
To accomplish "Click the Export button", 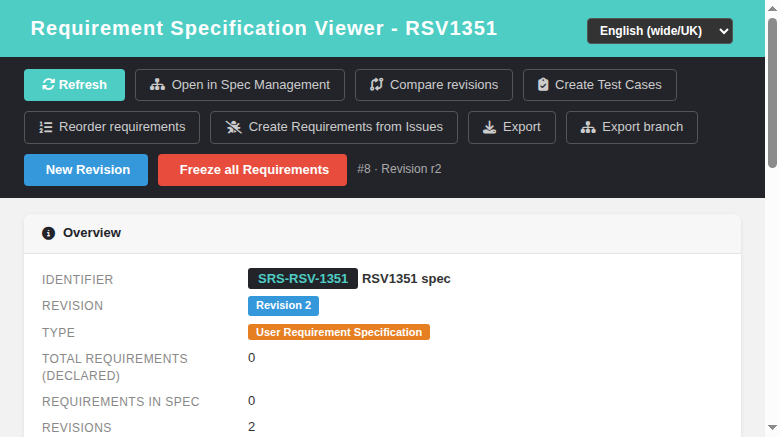I will coord(512,127).
